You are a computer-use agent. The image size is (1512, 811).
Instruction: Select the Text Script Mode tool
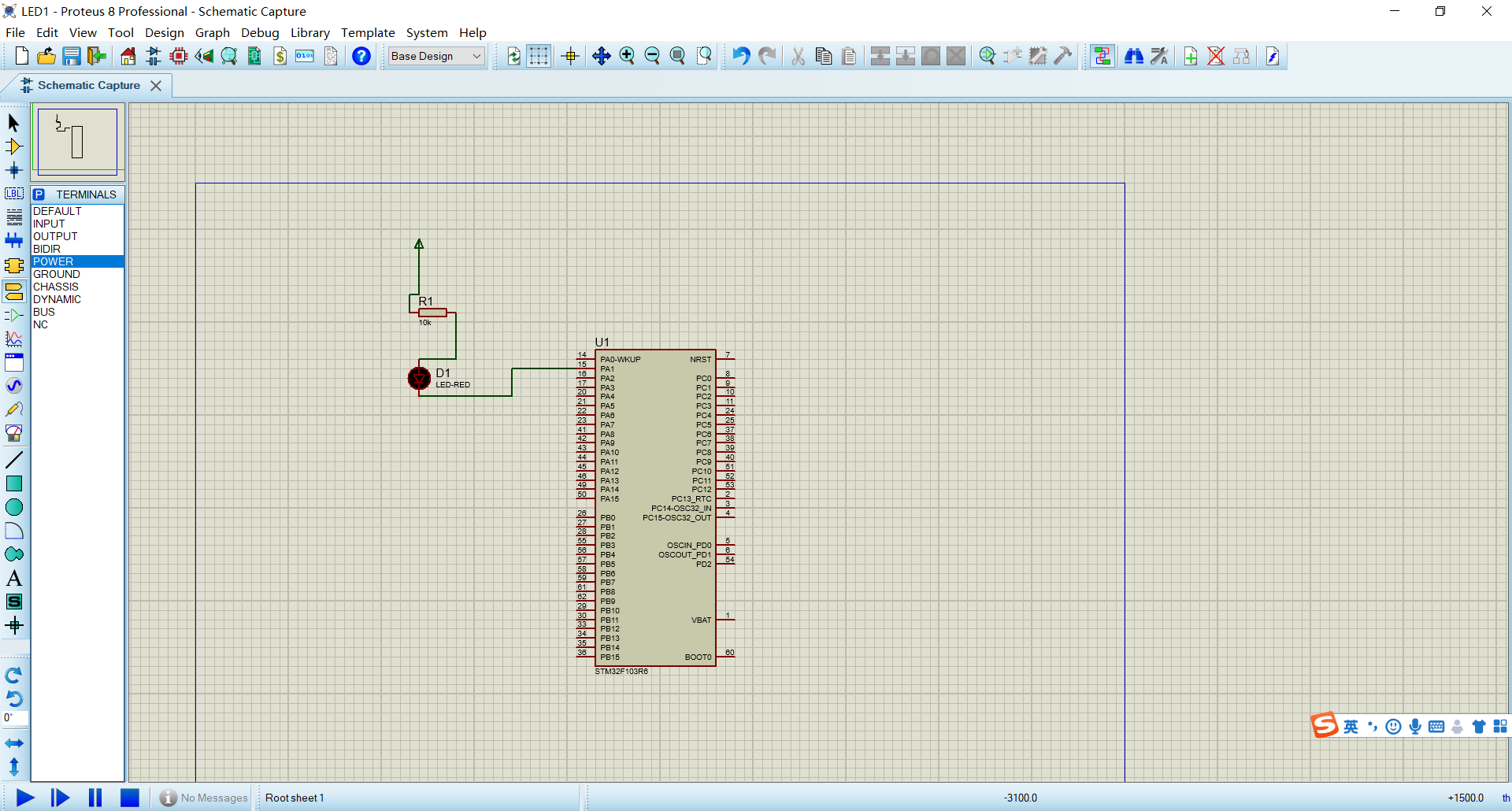pyautogui.click(x=14, y=217)
